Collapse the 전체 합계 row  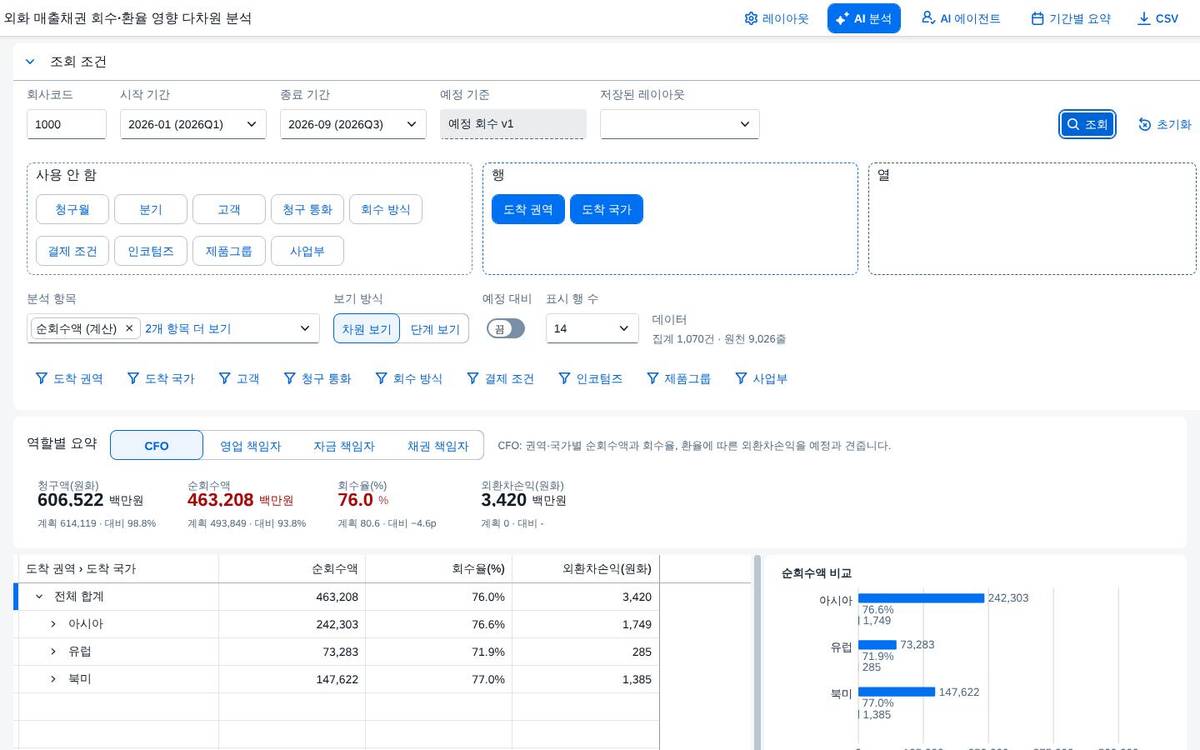[39, 597]
